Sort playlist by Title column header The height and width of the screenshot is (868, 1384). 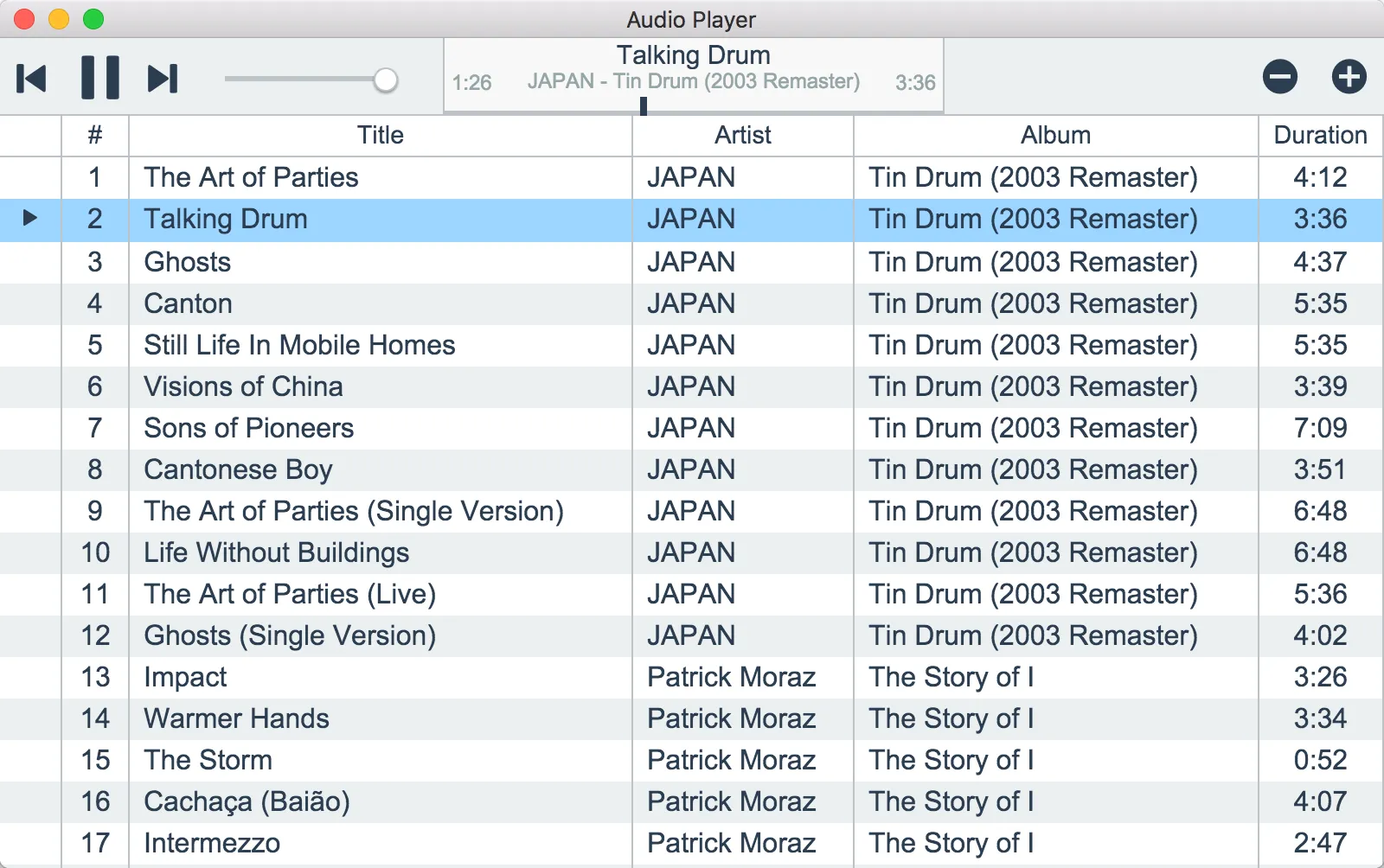tap(380, 136)
